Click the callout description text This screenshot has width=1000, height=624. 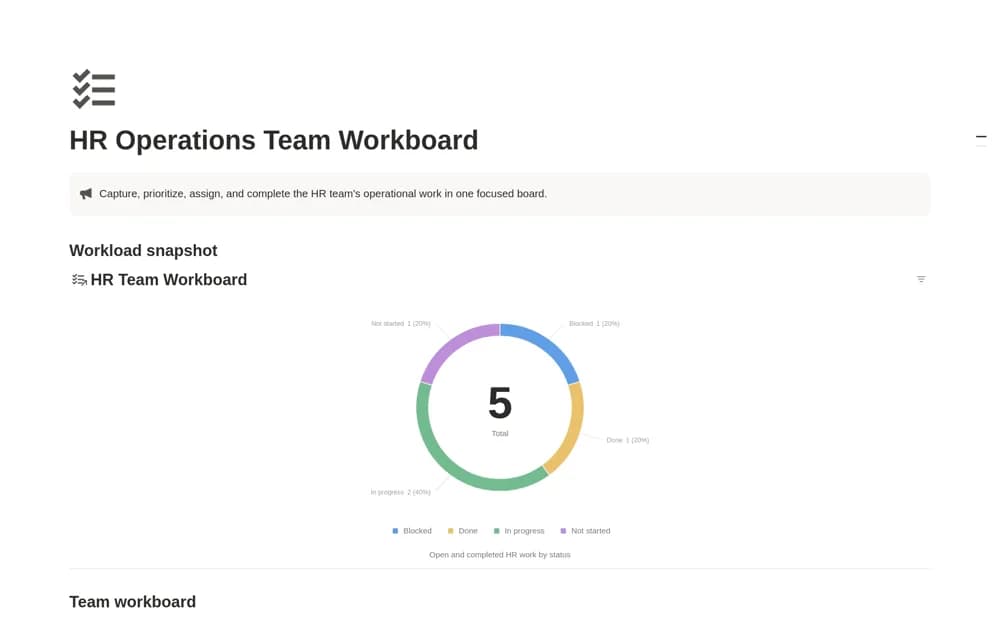click(323, 193)
